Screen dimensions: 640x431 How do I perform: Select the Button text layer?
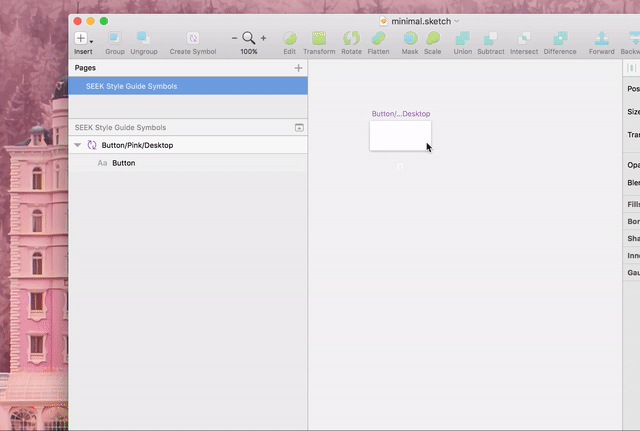[188, 163]
